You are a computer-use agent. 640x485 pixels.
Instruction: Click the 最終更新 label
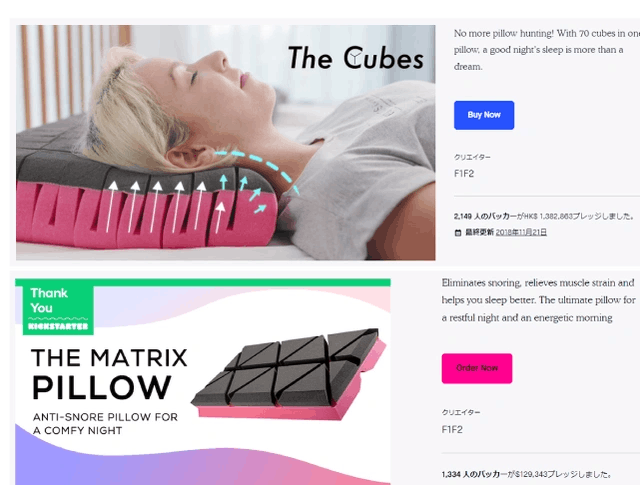coord(479,232)
